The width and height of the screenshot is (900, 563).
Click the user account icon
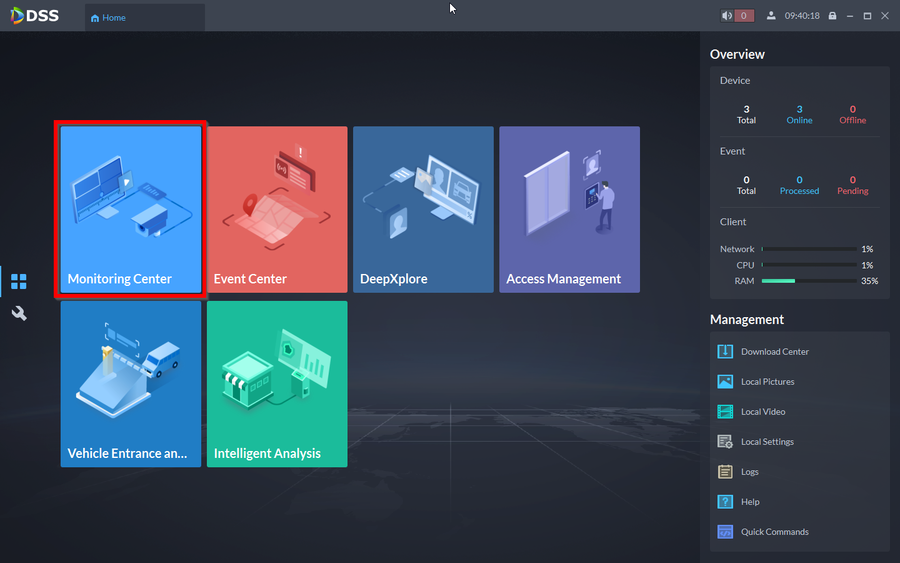click(771, 16)
